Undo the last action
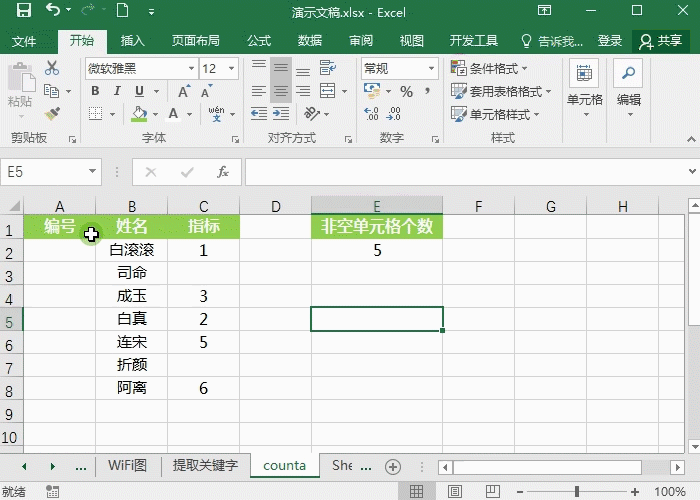 pos(53,10)
